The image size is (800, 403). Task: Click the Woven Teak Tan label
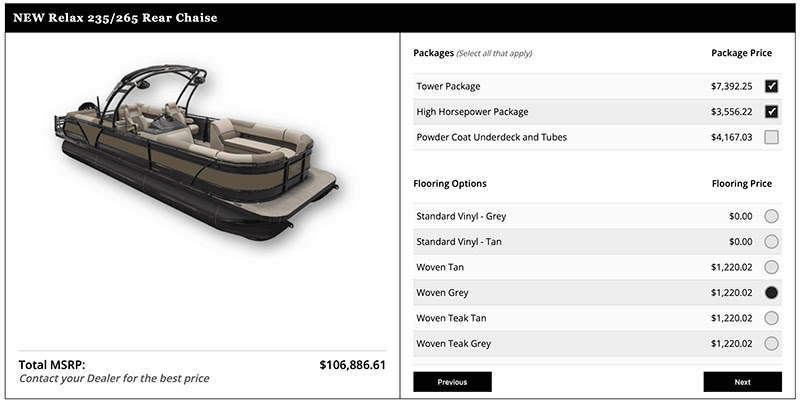pyautogui.click(x=454, y=318)
